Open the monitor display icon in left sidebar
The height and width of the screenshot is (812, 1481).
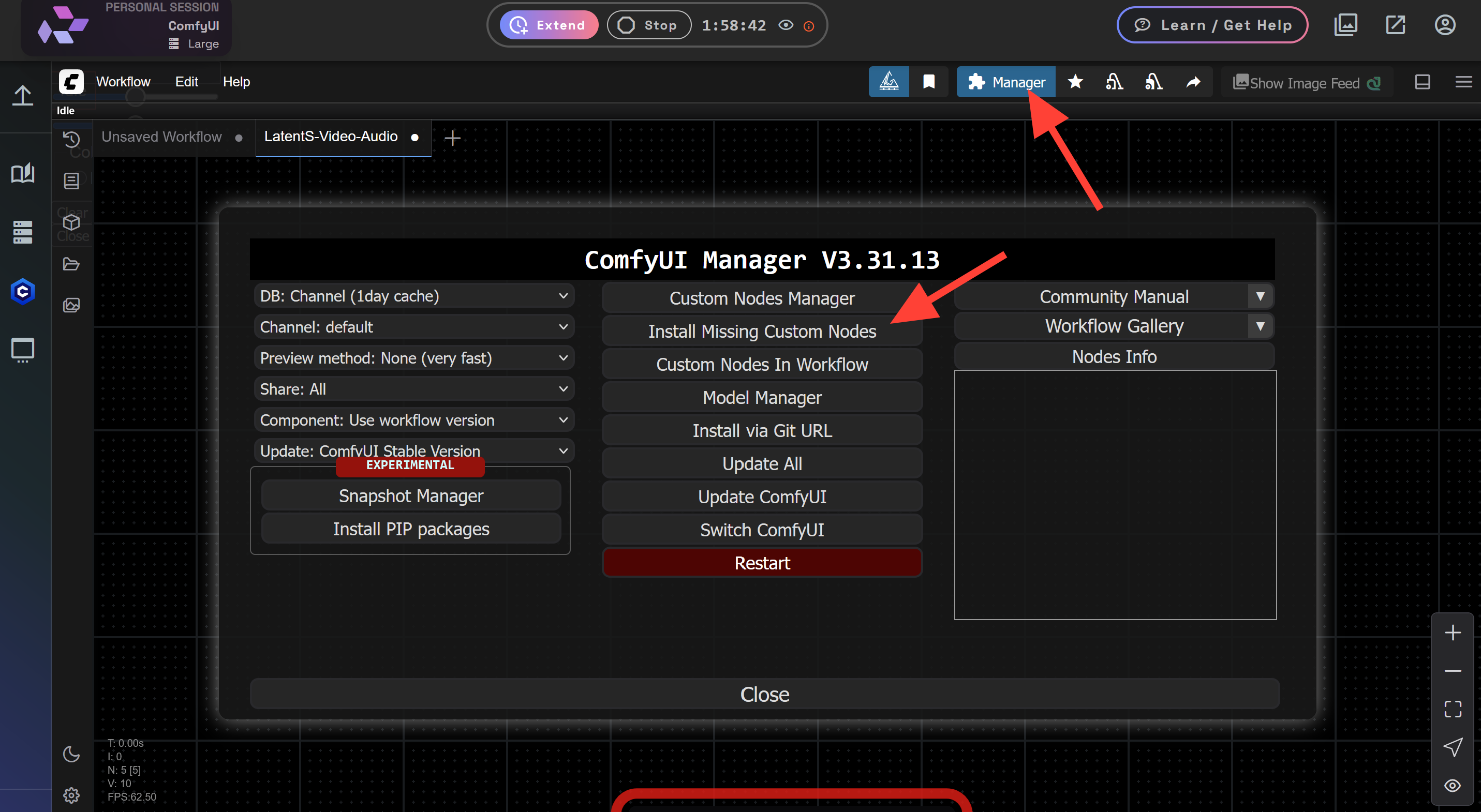pyautogui.click(x=23, y=351)
